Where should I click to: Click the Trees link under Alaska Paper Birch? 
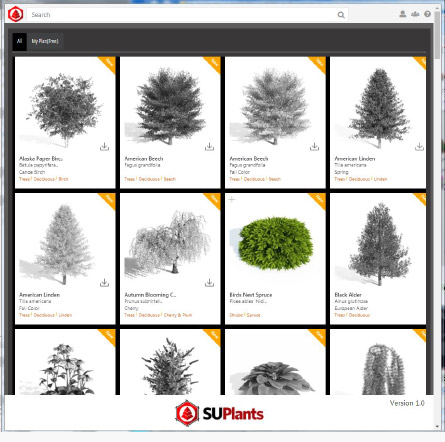tap(24, 179)
